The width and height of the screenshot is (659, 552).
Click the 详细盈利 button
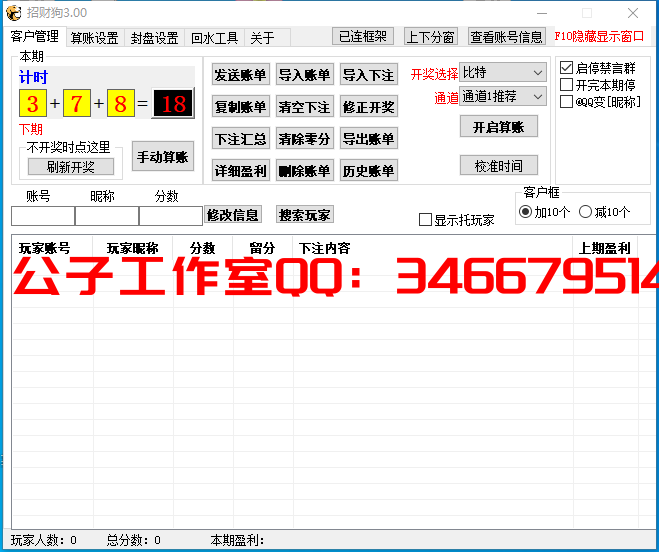(240, 170)
